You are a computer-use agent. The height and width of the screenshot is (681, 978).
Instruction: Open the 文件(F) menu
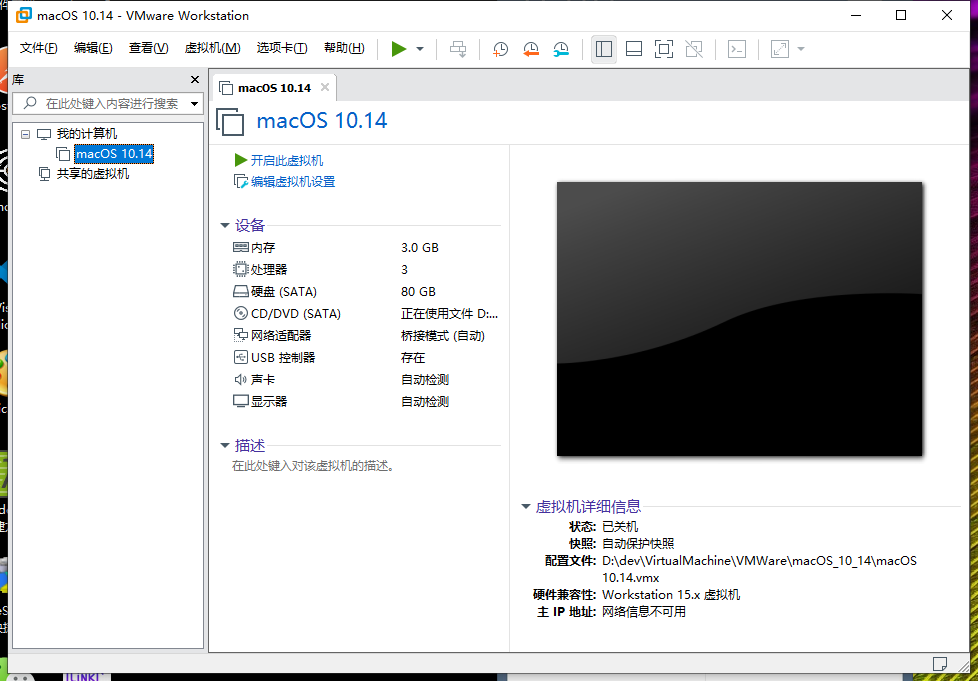coord(38,48)
